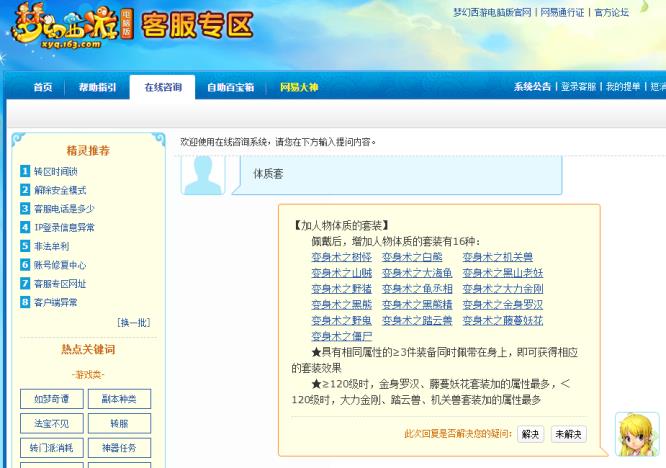Viewport: 666px width, 468px height.
Task: Open link 变身术之机关兽
Action: pos(498,257)
